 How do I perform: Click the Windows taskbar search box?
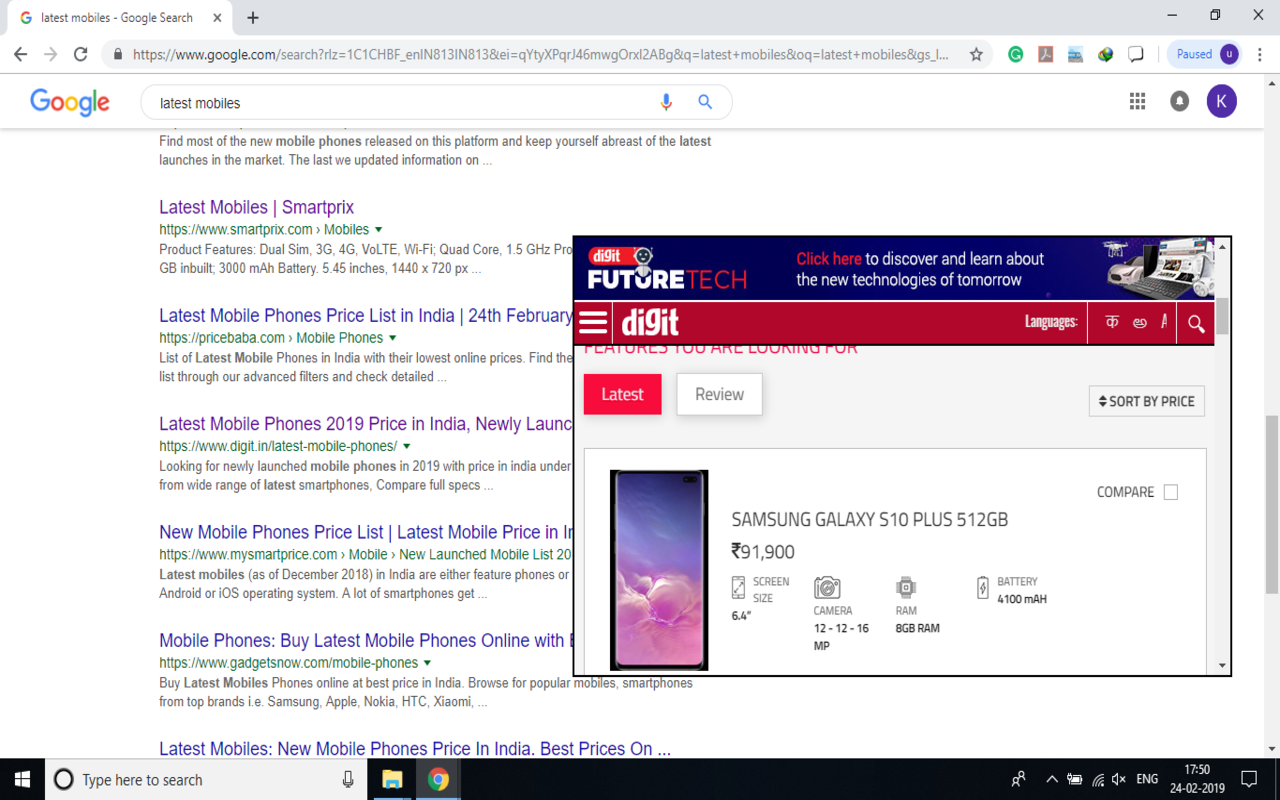tap(205, 779)
